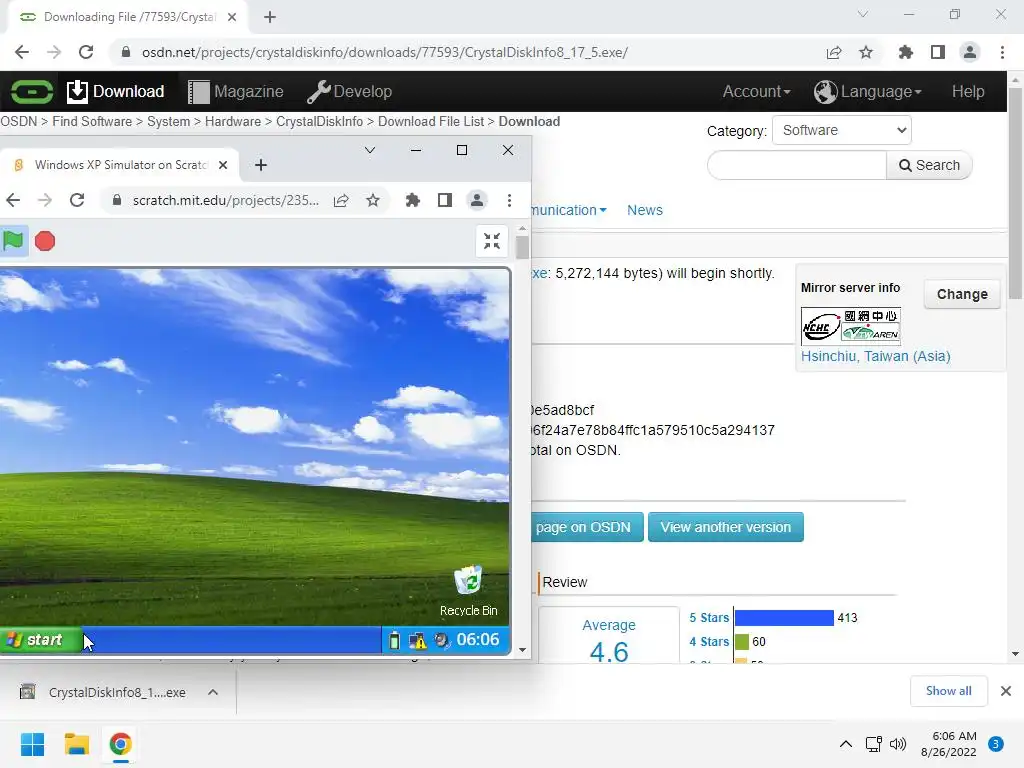This screenshot has width=1024, height=768.
Task: Bookmark the OSDN page with star
Action: (x=866, y=52)
